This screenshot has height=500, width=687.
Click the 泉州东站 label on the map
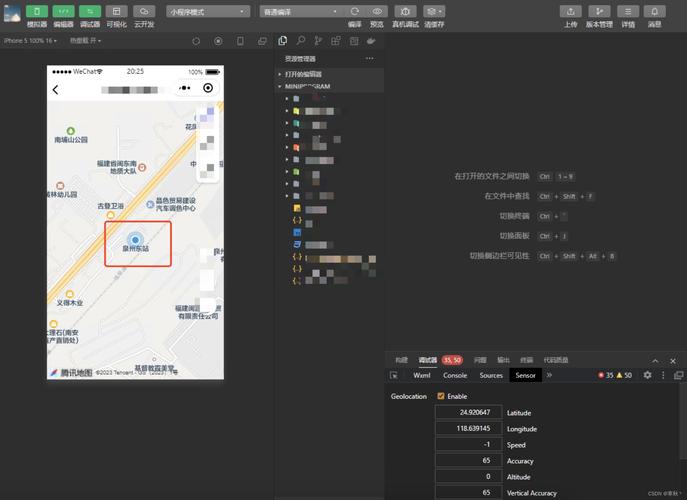pyautogui.click(x=135, y=248)
